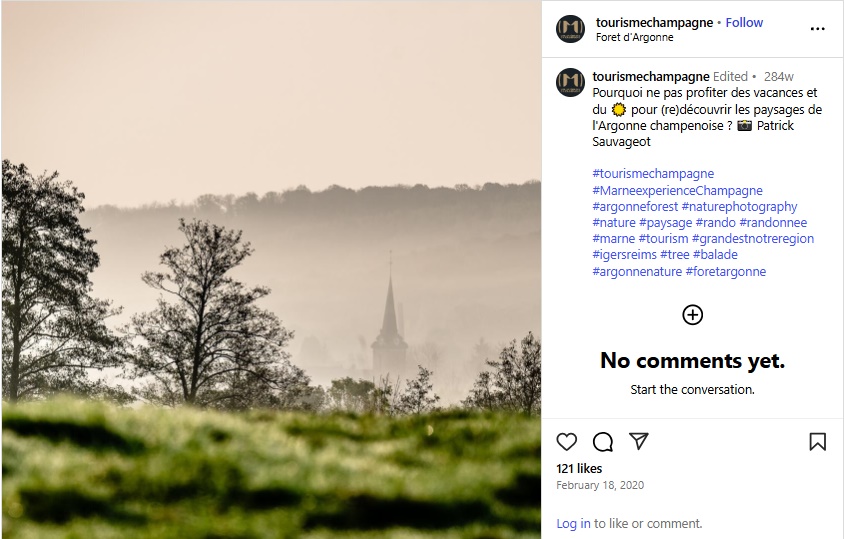Load more comments with the plus circle
The height and width of the screenshot is (539, 844).
(692, 315)
